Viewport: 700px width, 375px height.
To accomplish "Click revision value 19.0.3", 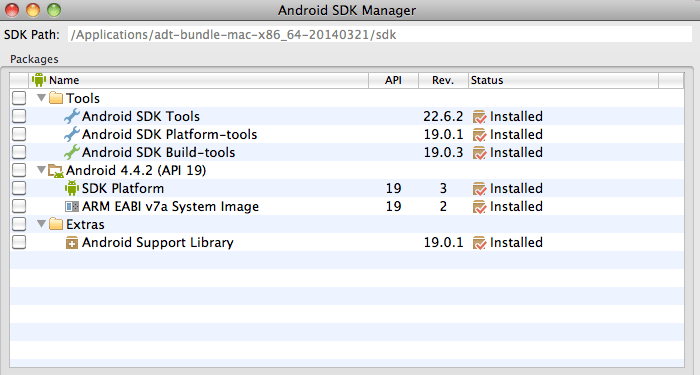I will (x=443, y=153).
